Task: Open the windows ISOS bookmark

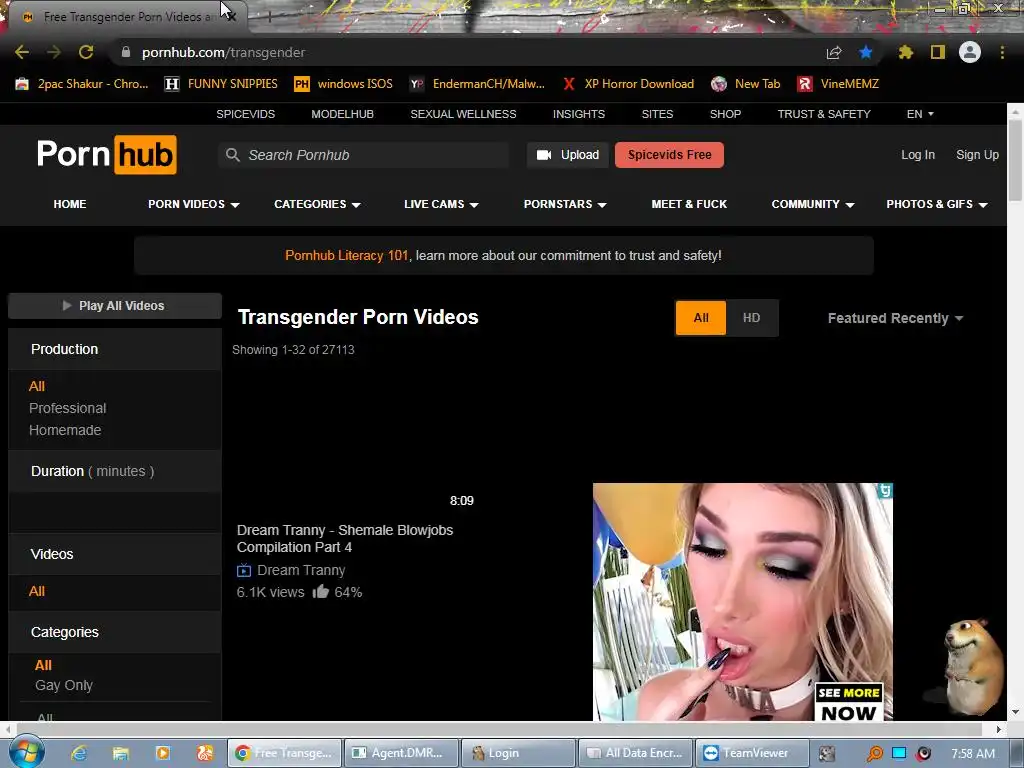Action: tap(344, 84)
